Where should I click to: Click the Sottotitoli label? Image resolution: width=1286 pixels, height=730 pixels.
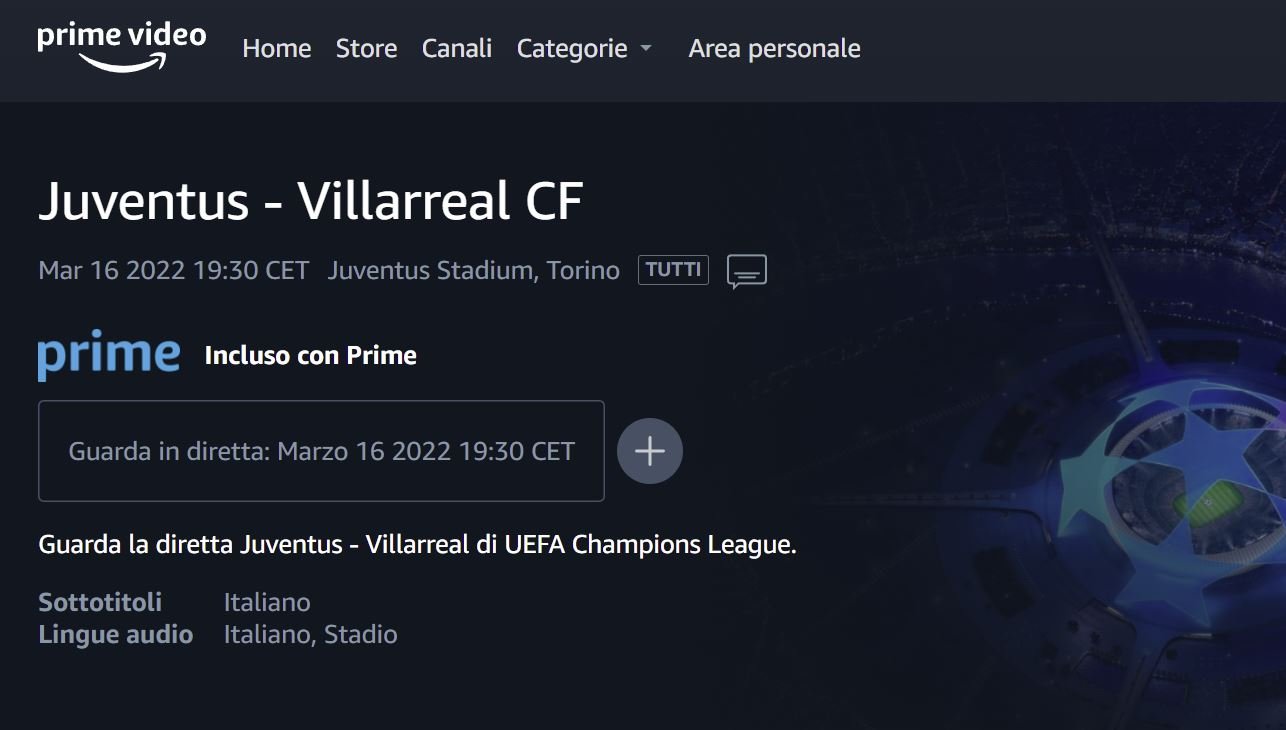click(x=100, y=602)
